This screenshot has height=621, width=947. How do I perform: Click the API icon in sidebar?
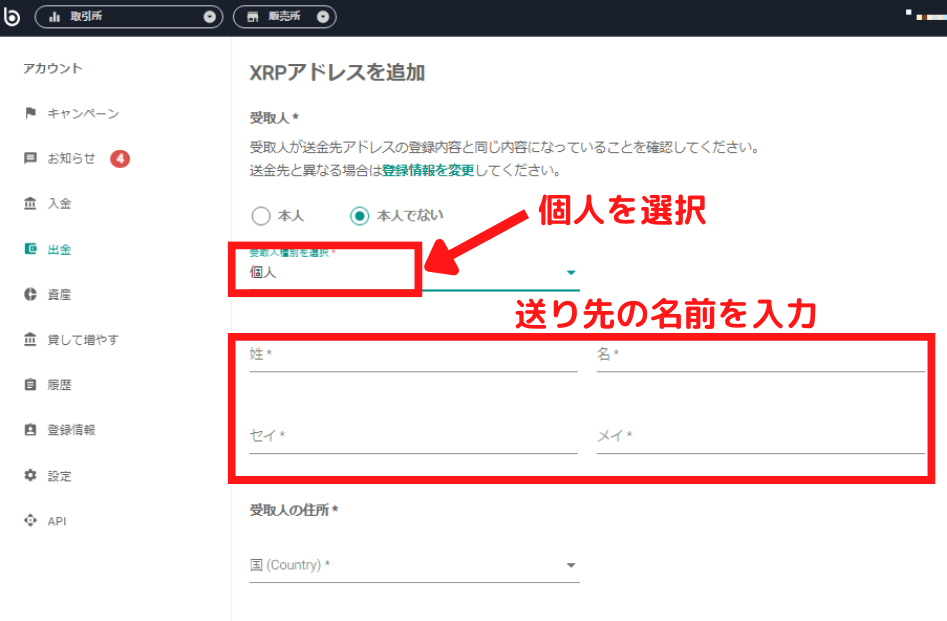[x=30, y=521]
